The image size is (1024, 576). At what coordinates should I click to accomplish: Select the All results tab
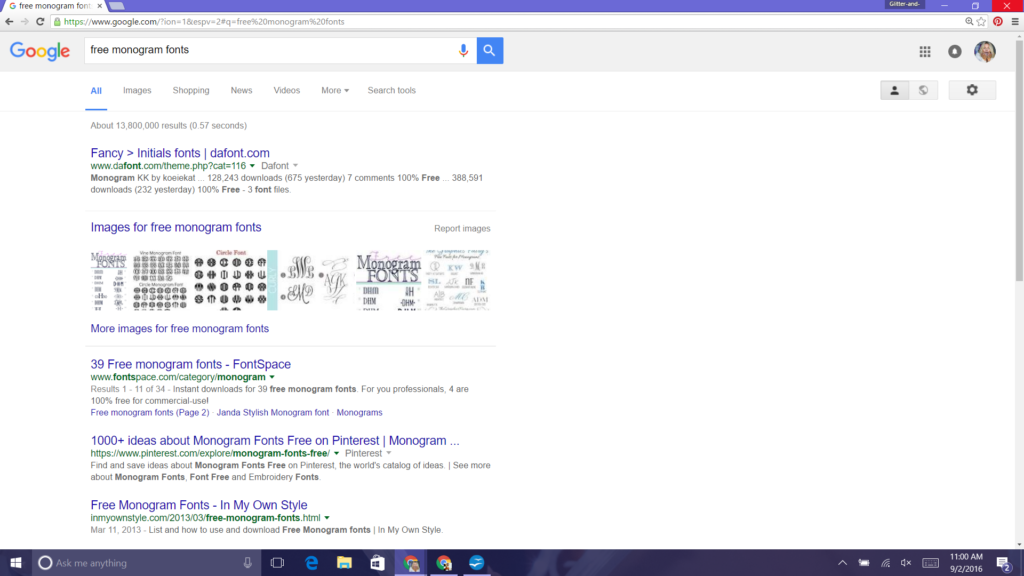click(x=96, y=91)
